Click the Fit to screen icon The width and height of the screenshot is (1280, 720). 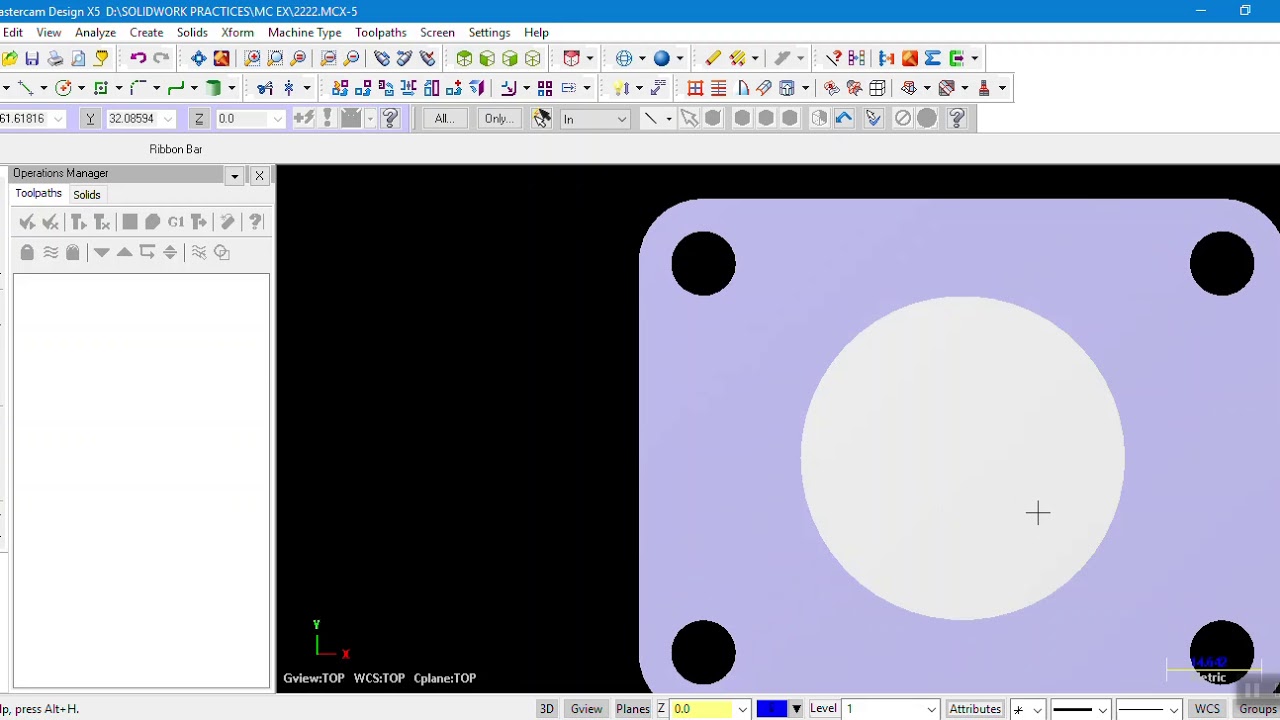click(199, 59)
